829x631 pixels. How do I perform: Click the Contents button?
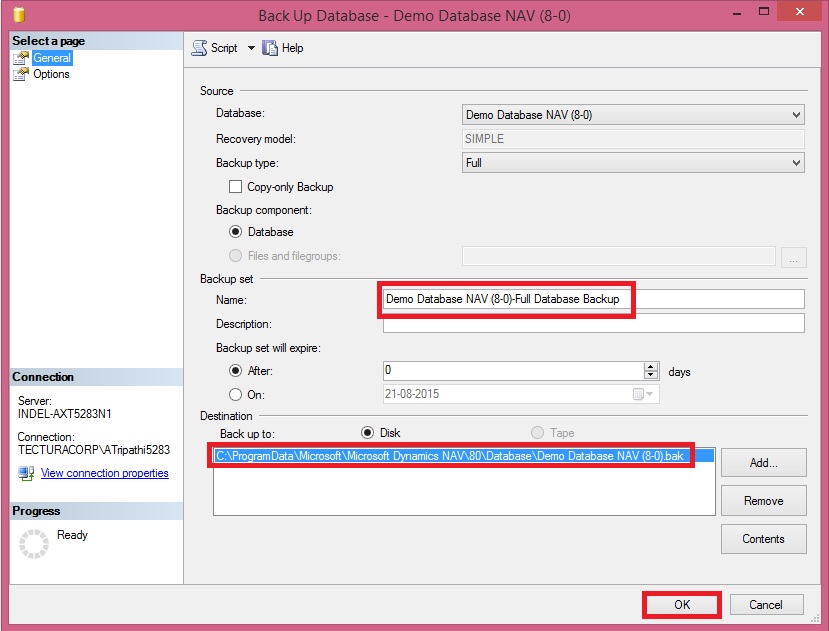tap(763, 539)
